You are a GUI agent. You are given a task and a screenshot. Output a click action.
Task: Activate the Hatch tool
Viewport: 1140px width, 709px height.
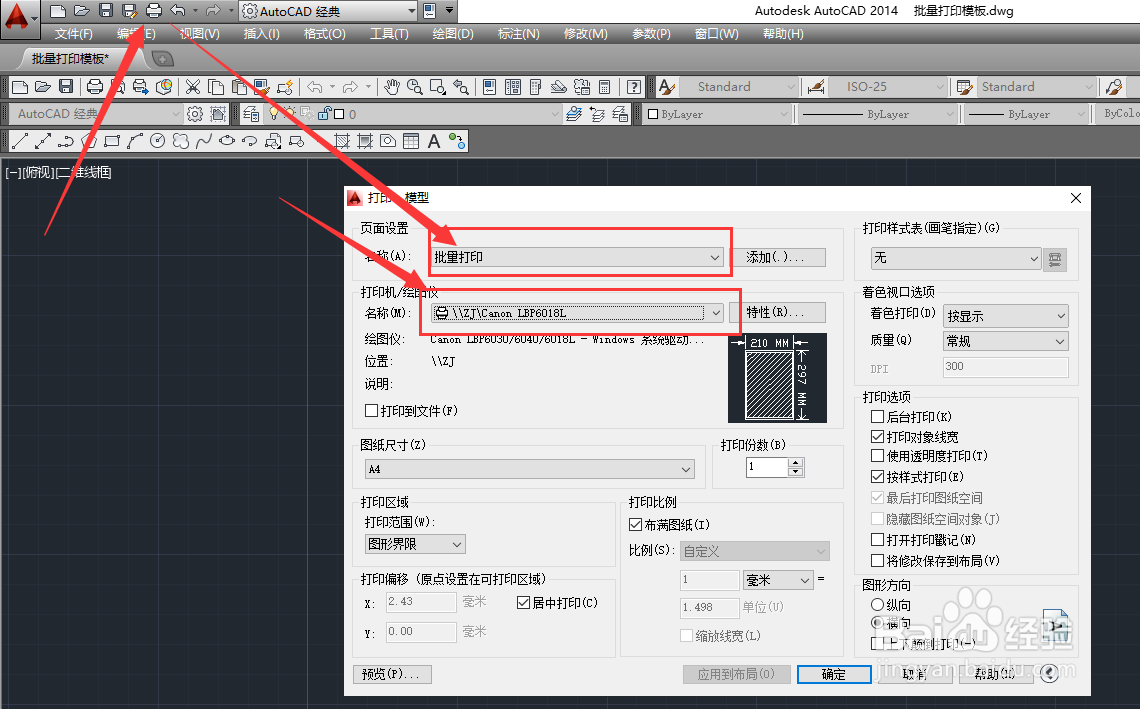pyautogui.click(x=342, y=140)
